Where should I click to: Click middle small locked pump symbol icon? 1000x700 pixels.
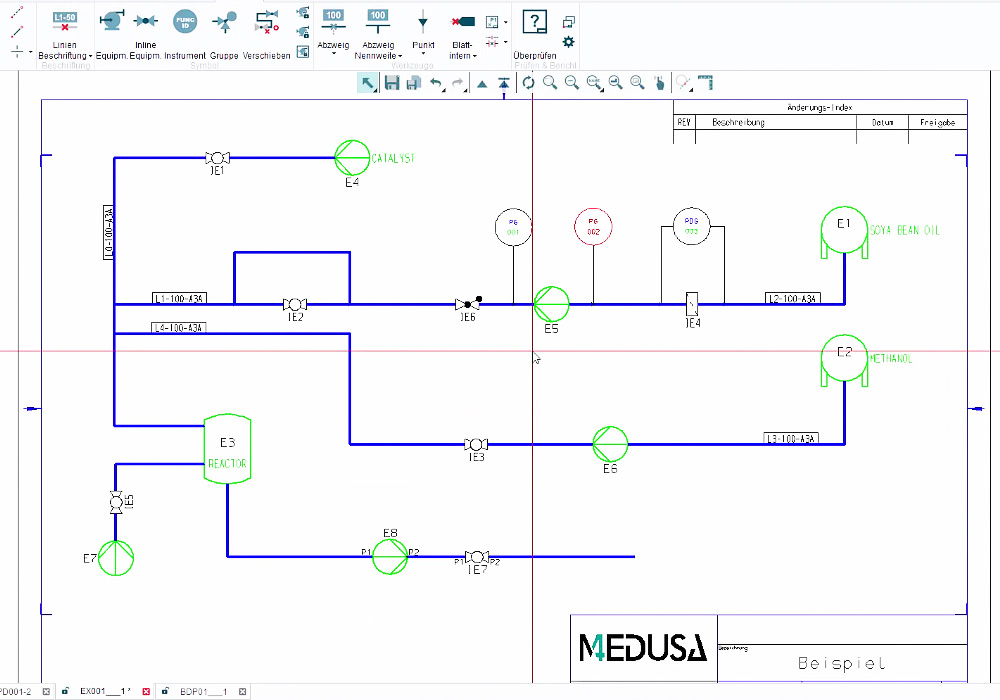point(303,32)
